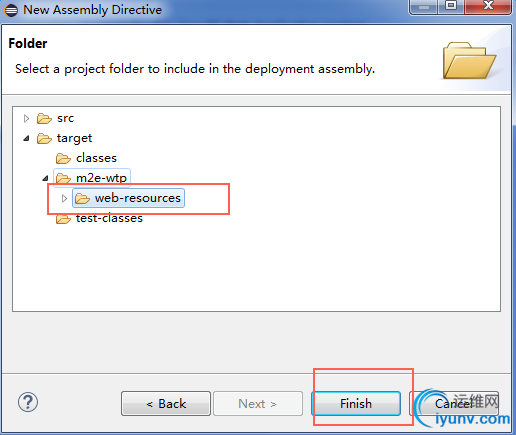The height and width of the screenshot is (435, 516).
Task: Maximize the New Assembly Directive window
Action: coord(451,6)
